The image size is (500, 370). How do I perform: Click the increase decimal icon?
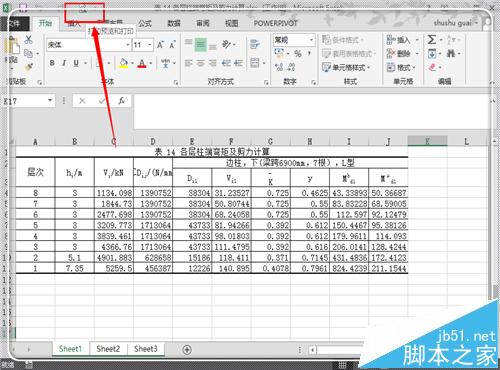tap(279, 67)
